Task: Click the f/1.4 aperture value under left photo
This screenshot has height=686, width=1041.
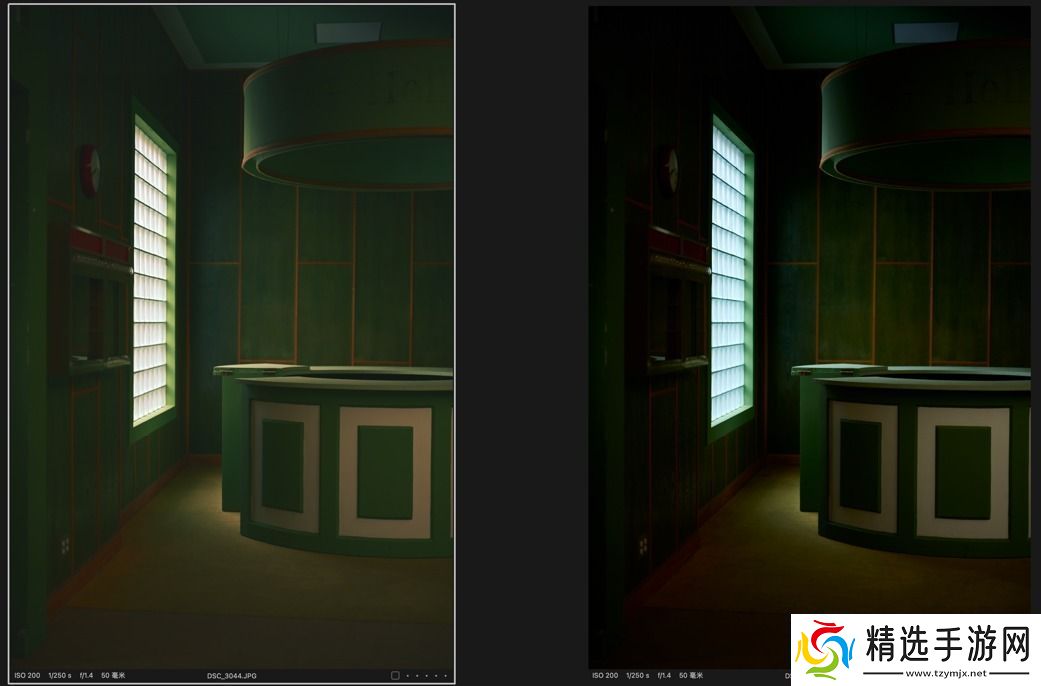Action: pyautogui.click(x=88, y=676)
